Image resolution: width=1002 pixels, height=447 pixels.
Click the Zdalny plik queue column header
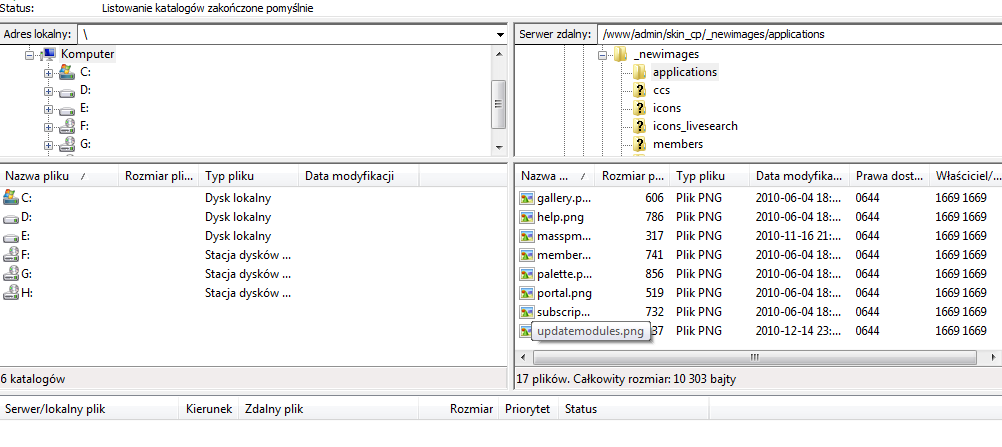pos(328,409)
